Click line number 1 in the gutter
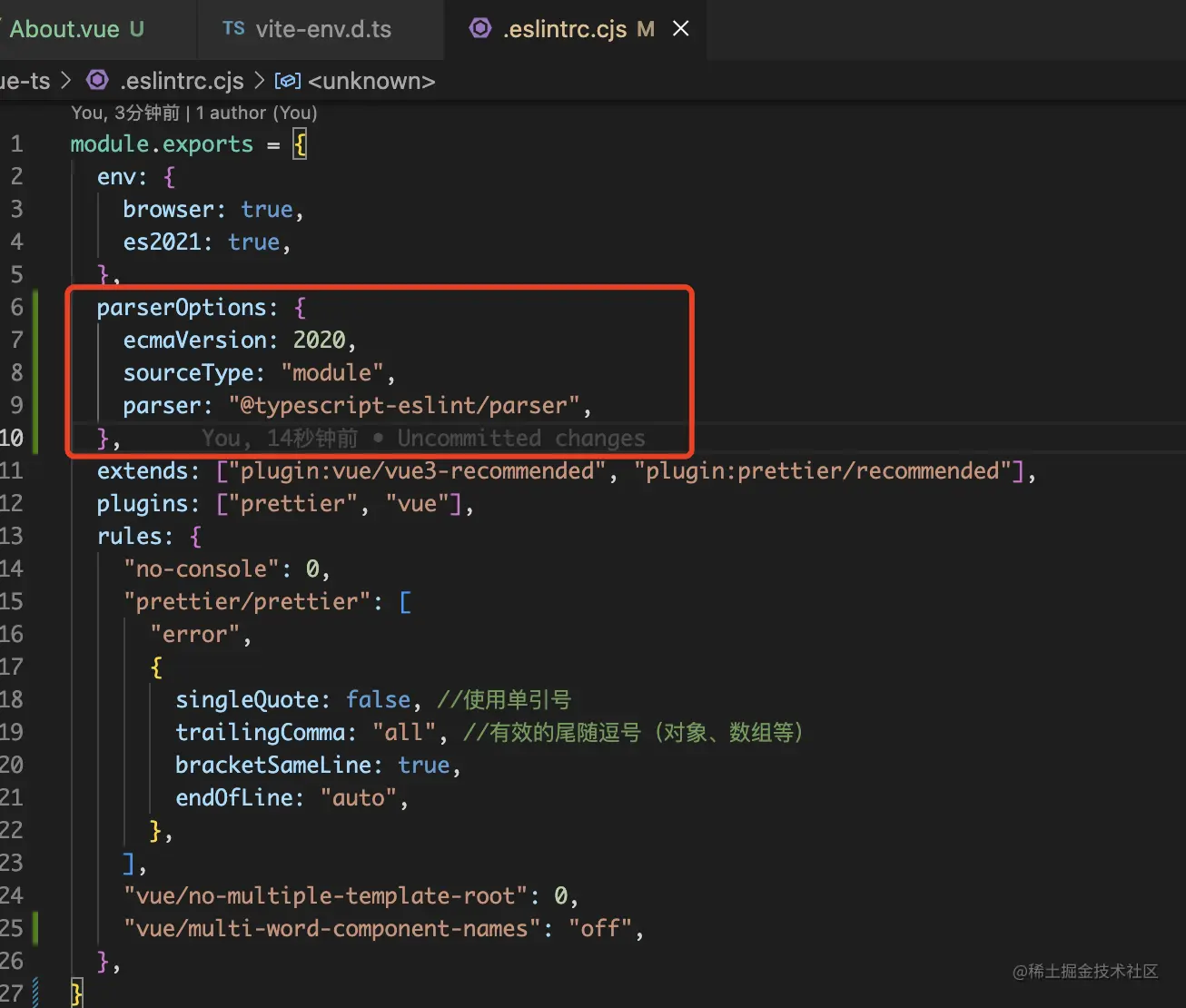 pyautogui.click(x=16, y=144)
